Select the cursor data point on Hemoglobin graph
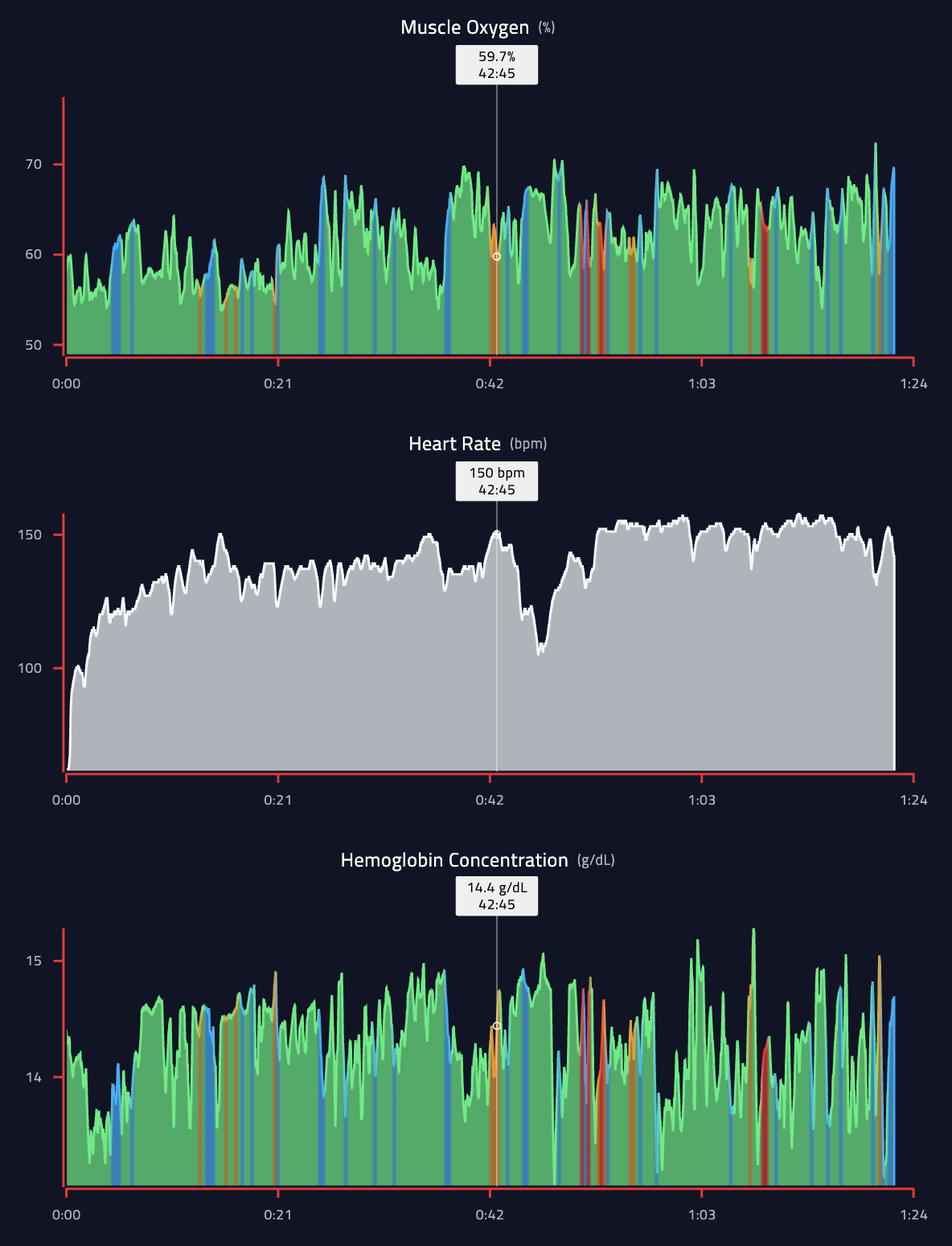This screenshot has height=1246, width=952. click(x=497, y=1026)
